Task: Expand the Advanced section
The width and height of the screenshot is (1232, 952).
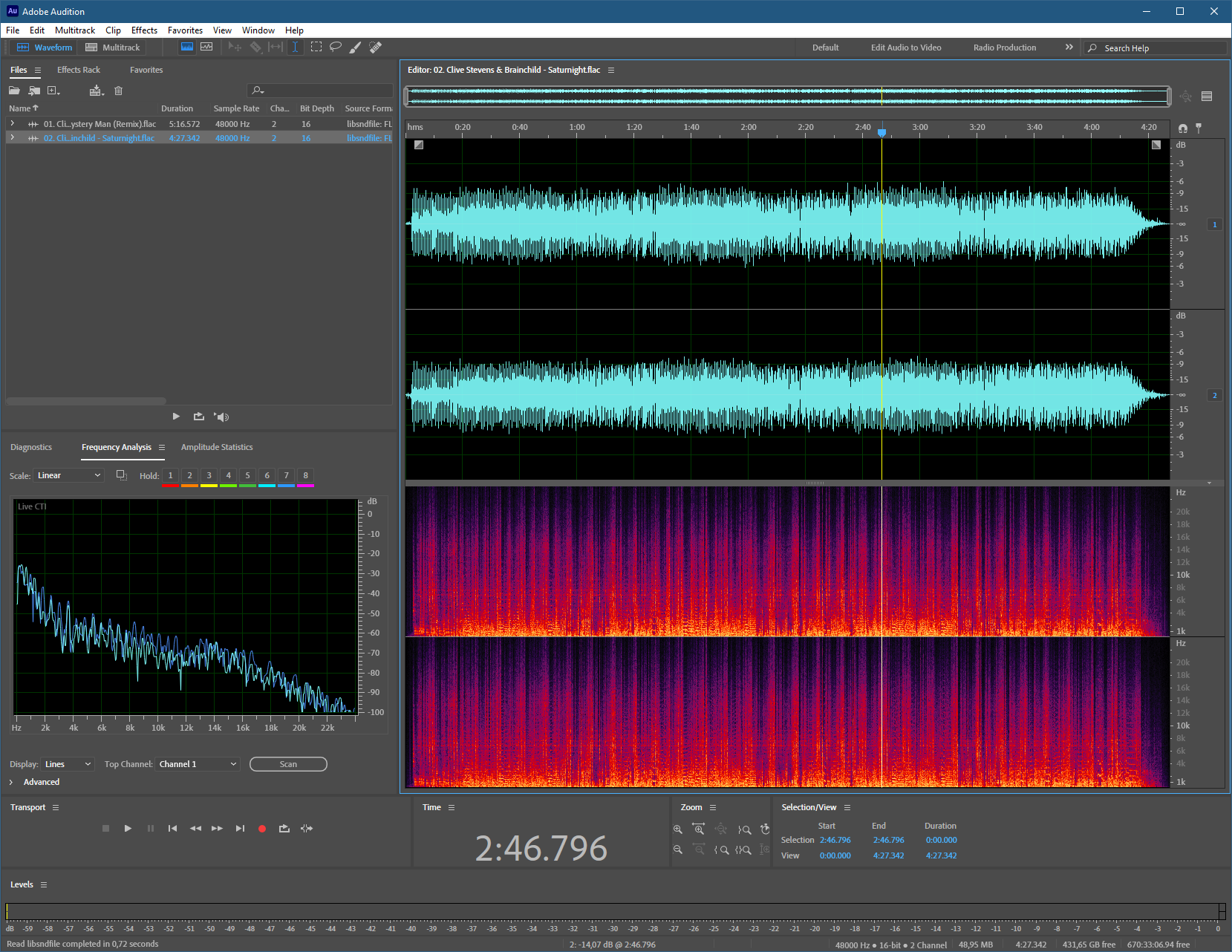Action: [x=34, y=782]
